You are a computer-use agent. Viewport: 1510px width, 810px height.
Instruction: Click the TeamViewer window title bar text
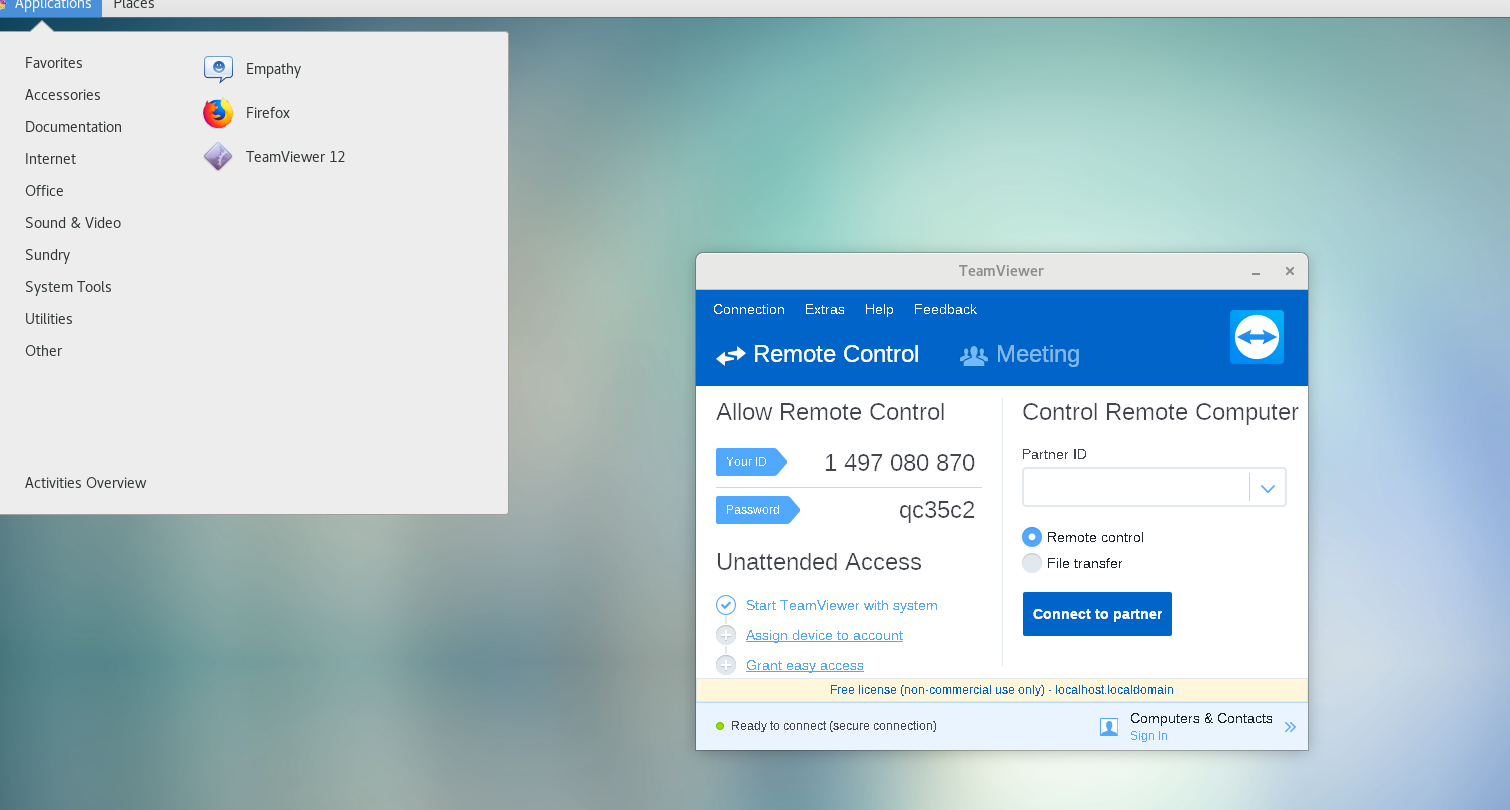(x=1001, y=271)
